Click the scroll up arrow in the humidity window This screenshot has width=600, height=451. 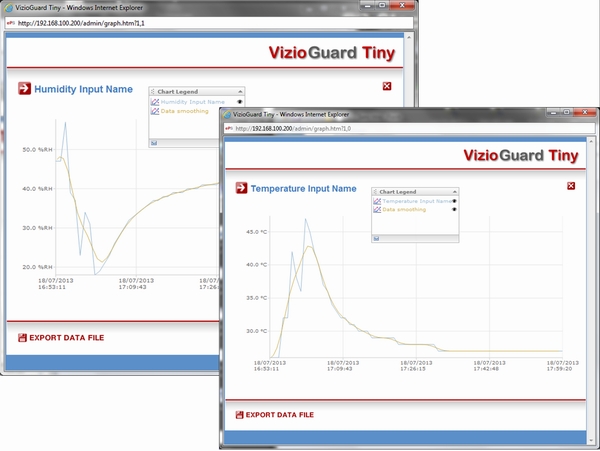tap(409, 37)
